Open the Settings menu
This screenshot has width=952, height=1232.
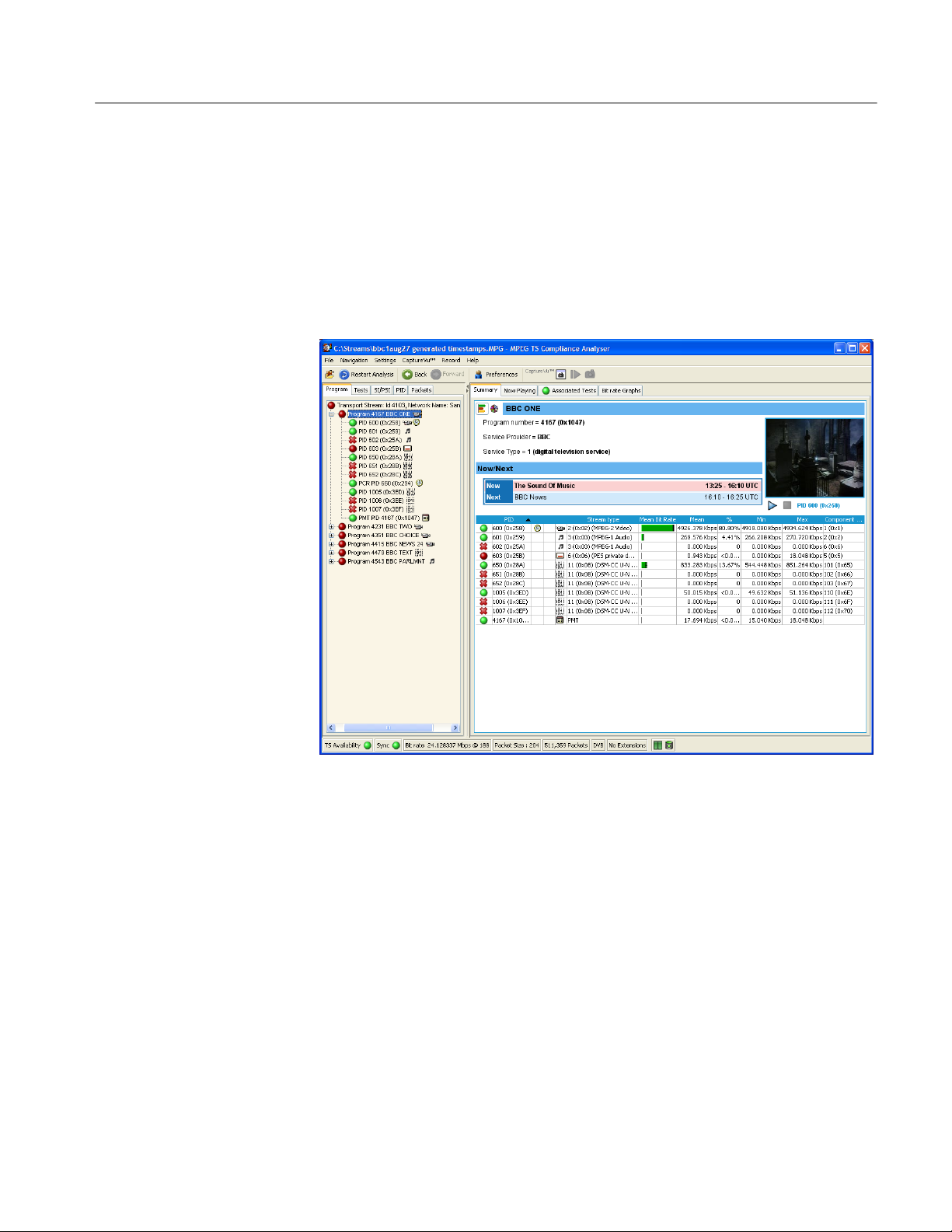pyautogui.click(x=385, y=360)
